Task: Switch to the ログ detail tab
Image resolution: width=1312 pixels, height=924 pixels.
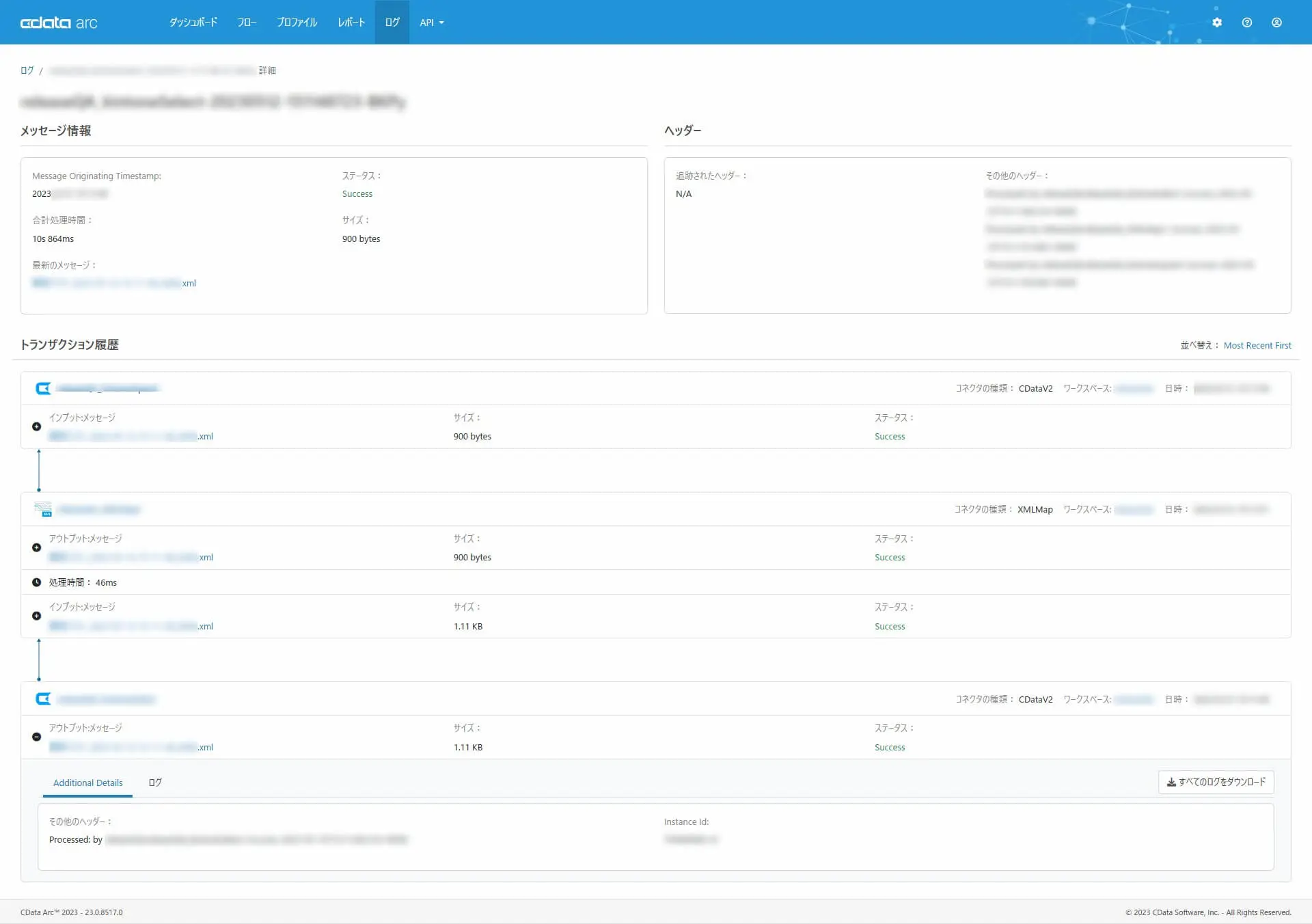Action: coord(155,783)
